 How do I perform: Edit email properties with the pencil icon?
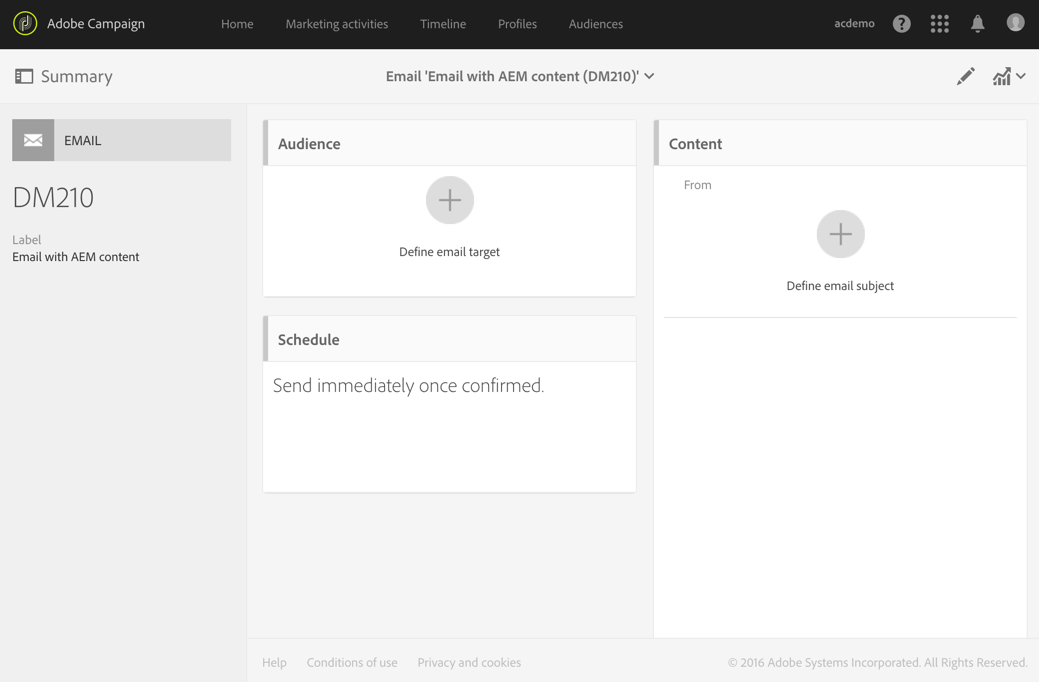pyautogui.click(x=965, y=75)
